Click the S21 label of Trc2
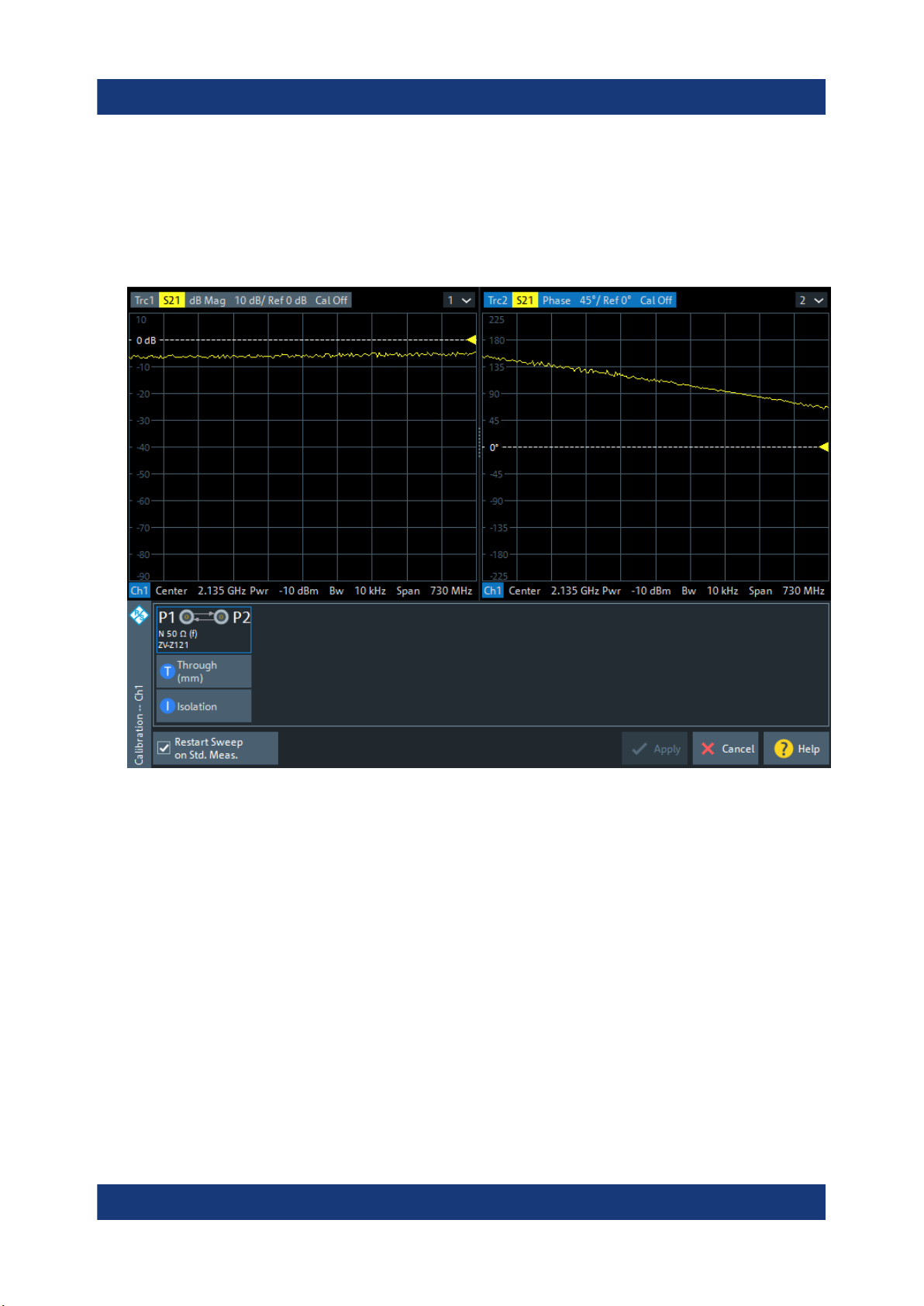The width and height of the screenshot is (924, 1306). coord(525,300)
